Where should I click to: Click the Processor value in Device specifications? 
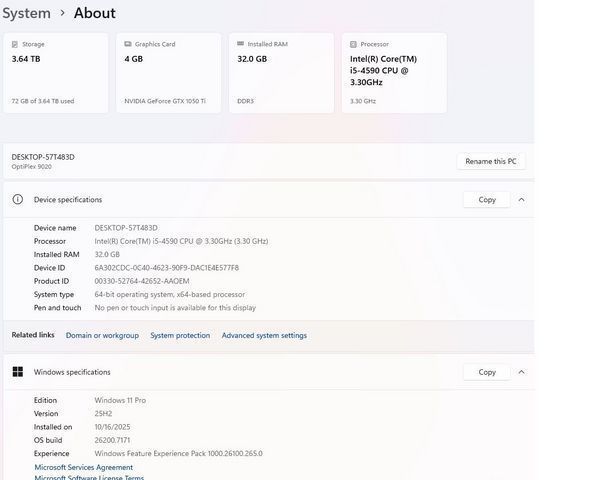[181, 241]
